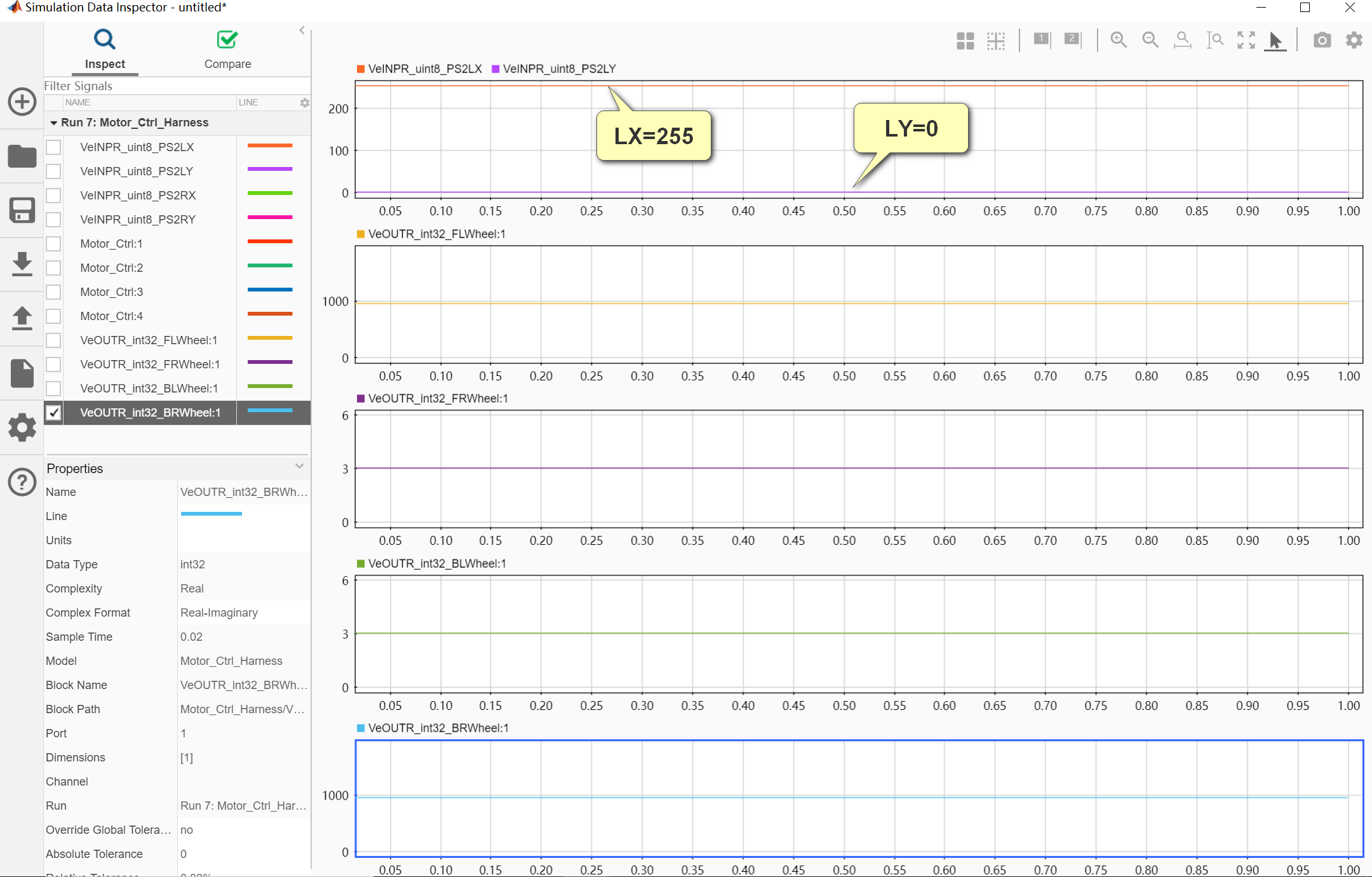Screen dimensions: 1372x877
Task: Collapse the Properties panel chevron
Action: (x=299, y=467)
